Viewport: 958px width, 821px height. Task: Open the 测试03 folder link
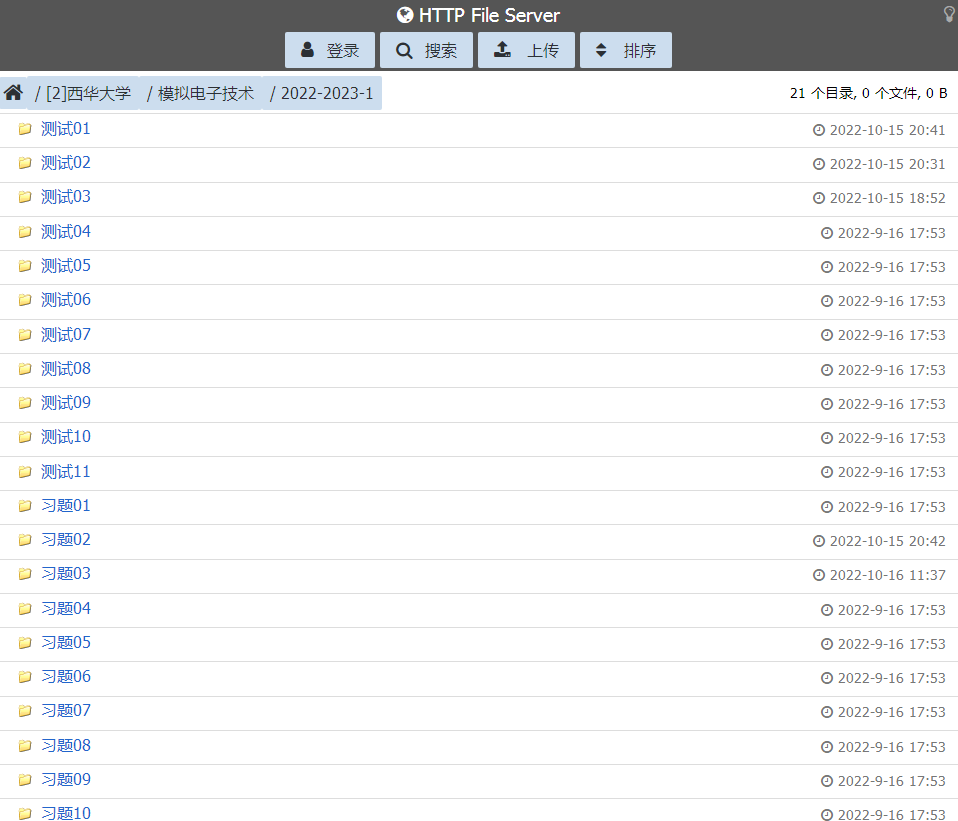pyautogui.click(x=65, y=197)
